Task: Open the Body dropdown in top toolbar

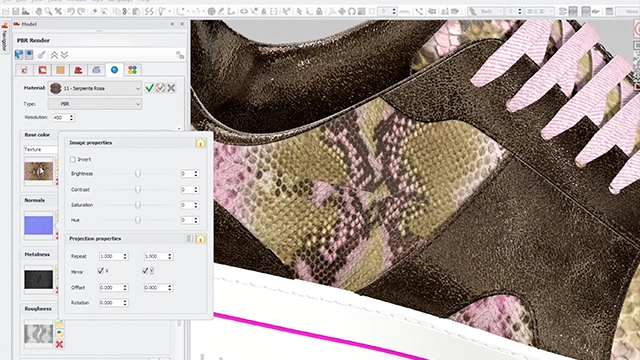Action: 485,11
